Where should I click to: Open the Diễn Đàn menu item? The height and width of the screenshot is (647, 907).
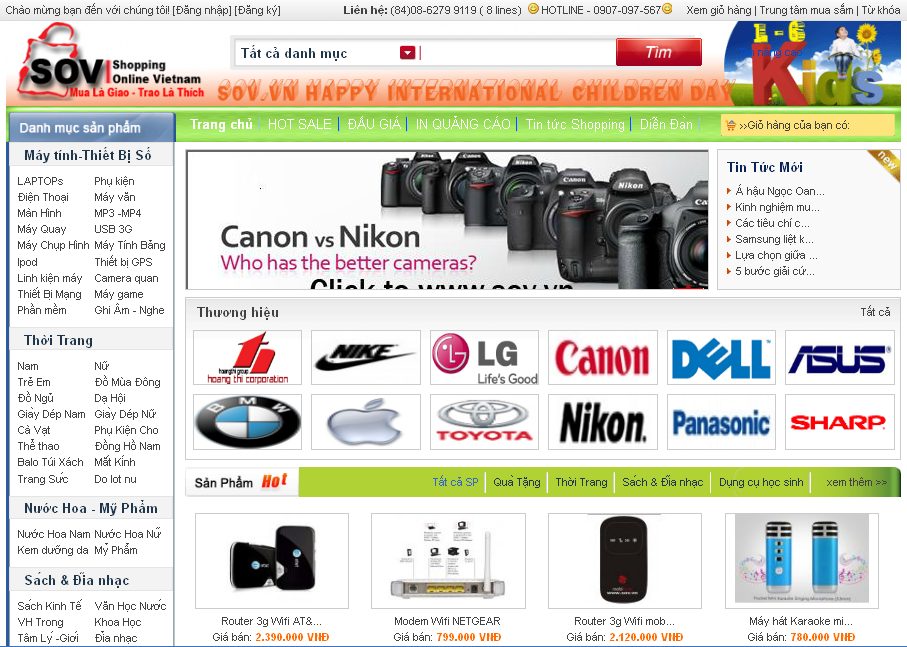(666, 125)
